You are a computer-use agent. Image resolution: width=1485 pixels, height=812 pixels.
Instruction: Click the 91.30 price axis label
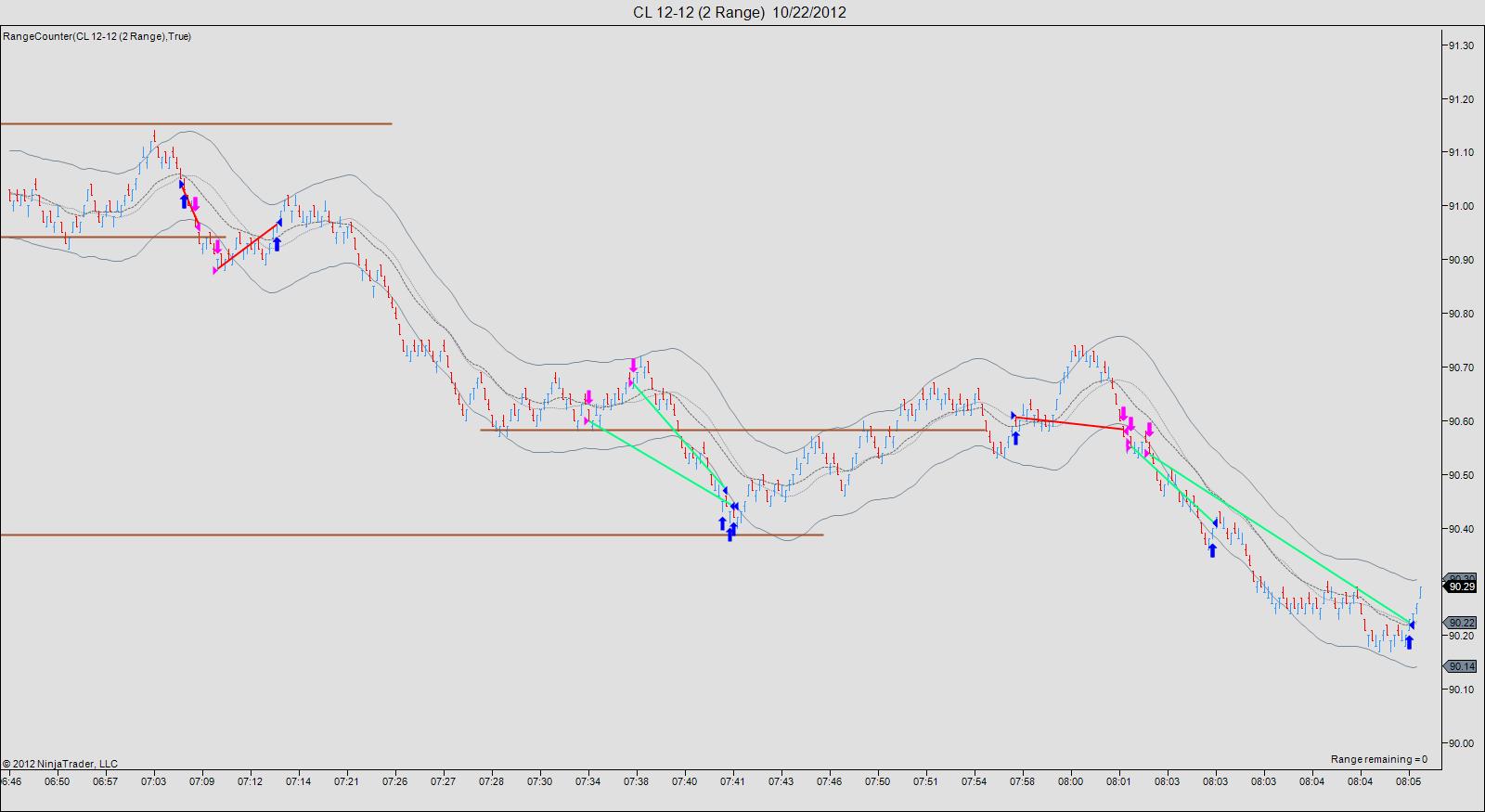1461,45
